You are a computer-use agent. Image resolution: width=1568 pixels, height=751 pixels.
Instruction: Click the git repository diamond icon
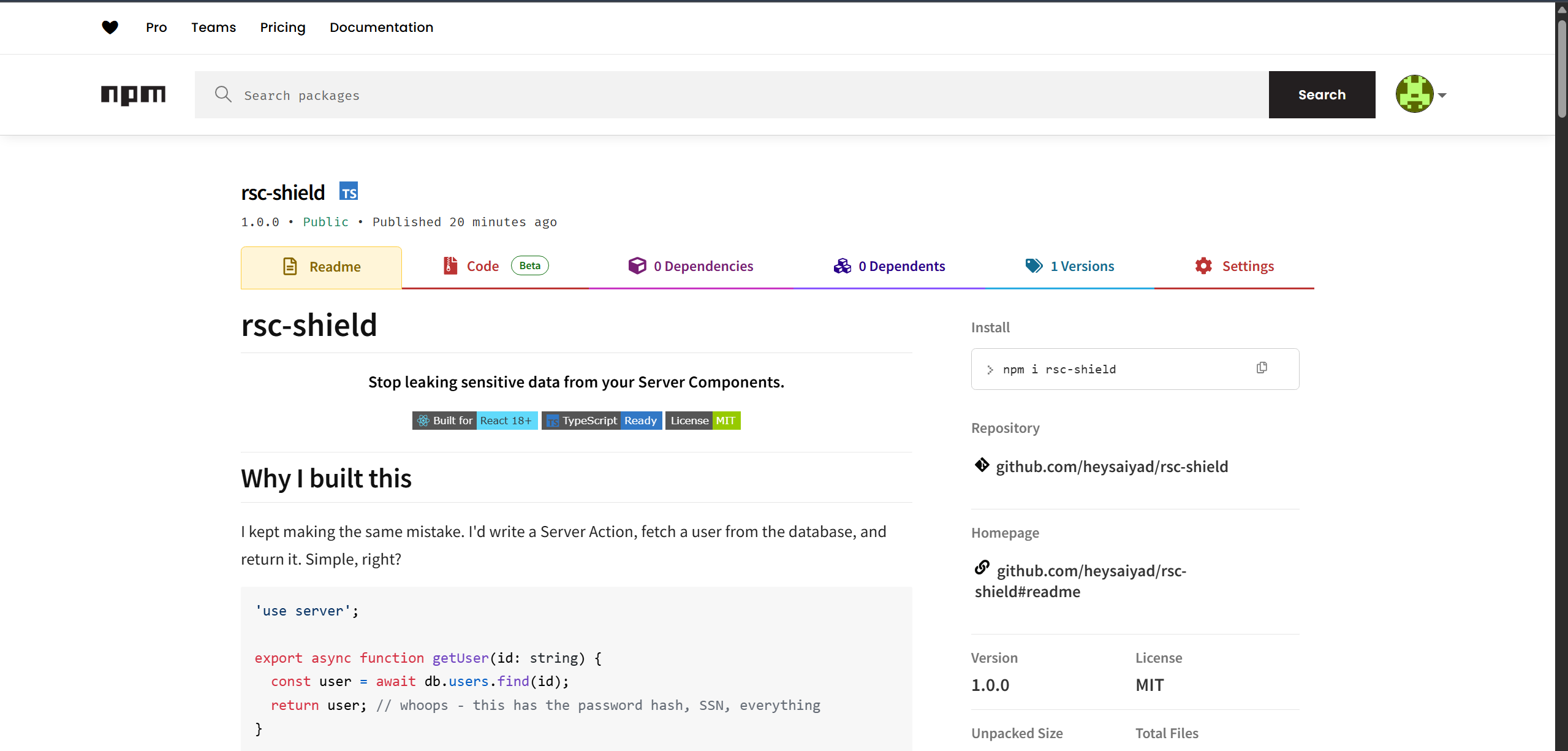[982, 465]
